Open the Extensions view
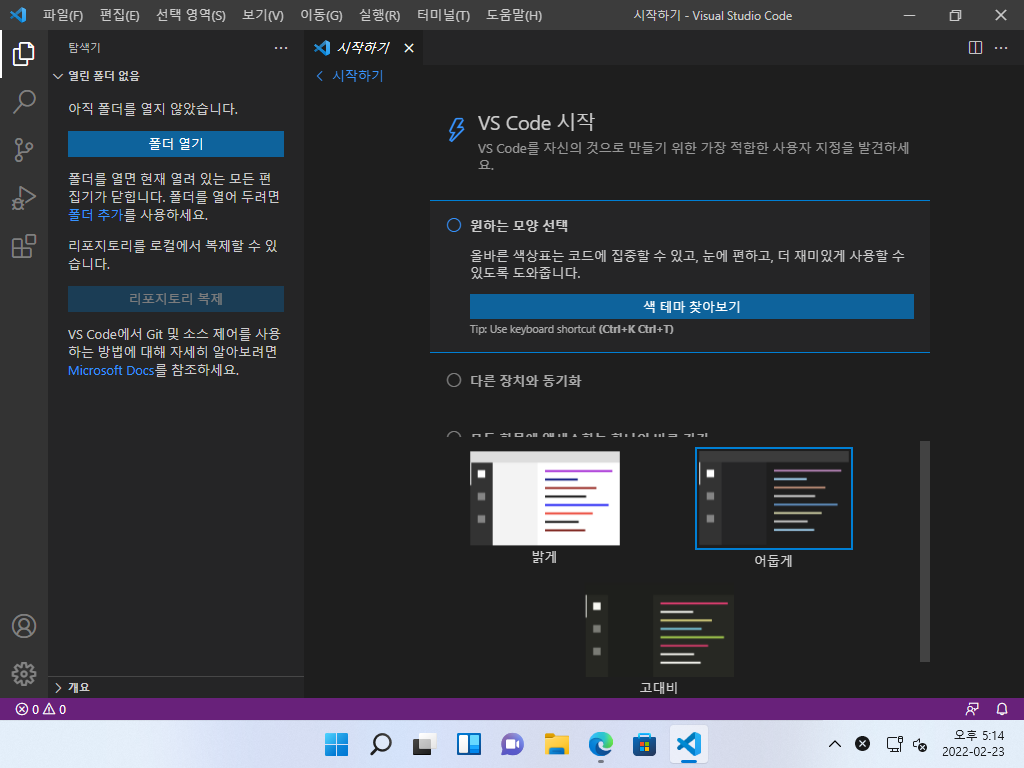Screen dimensions: 1024x768 pyautogui.click(x=24, y=246)
